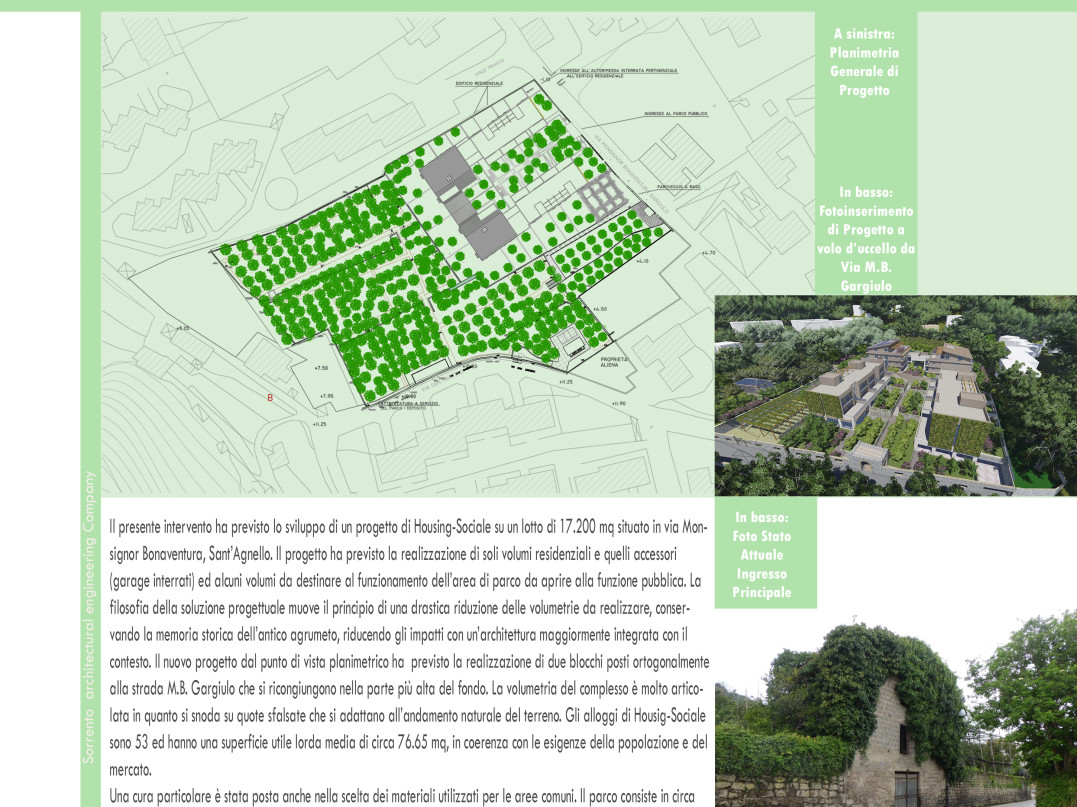Click the red letter B marker on the plan
The height and width of the screenshot is (807, 1077).
(x=270, y=398)
